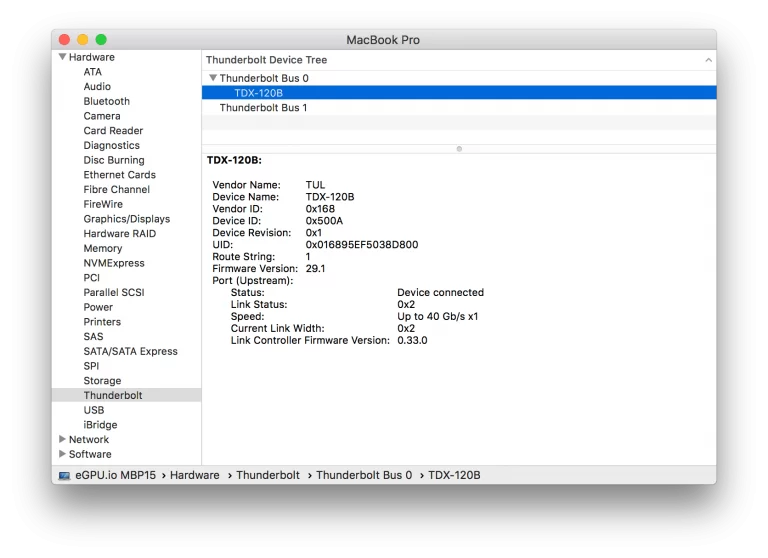Close the MacBook Pro window
768x558 pixels.
64,40
